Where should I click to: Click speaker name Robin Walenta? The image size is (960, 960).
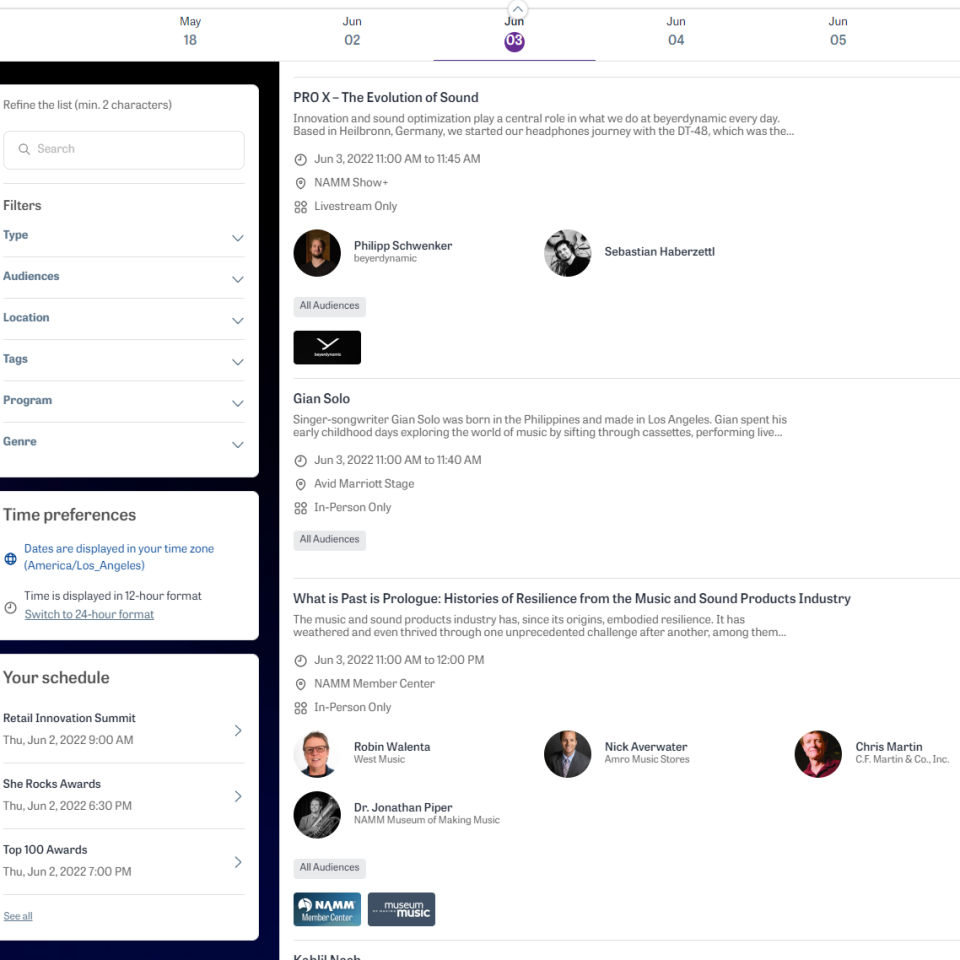coord(392,747)
